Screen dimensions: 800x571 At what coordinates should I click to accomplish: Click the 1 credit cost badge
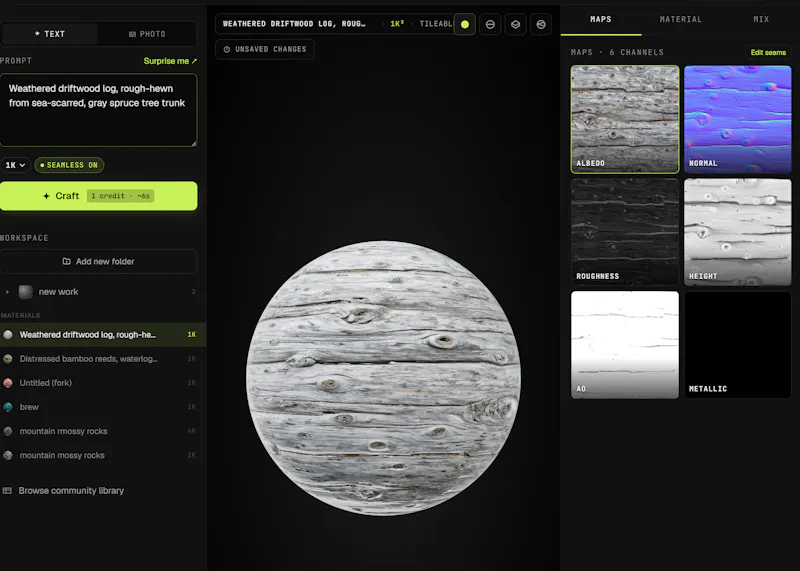coord(120,196)
